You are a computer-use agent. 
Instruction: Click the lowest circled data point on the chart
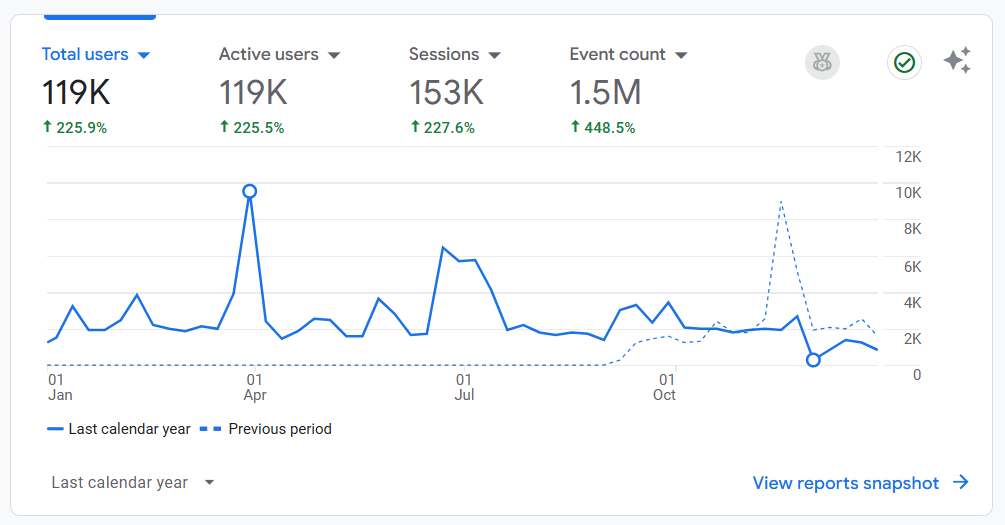[x=813, y=360]
